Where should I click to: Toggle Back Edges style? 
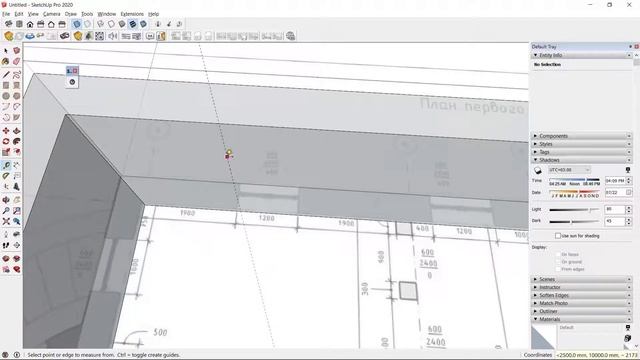coord(87,24)
